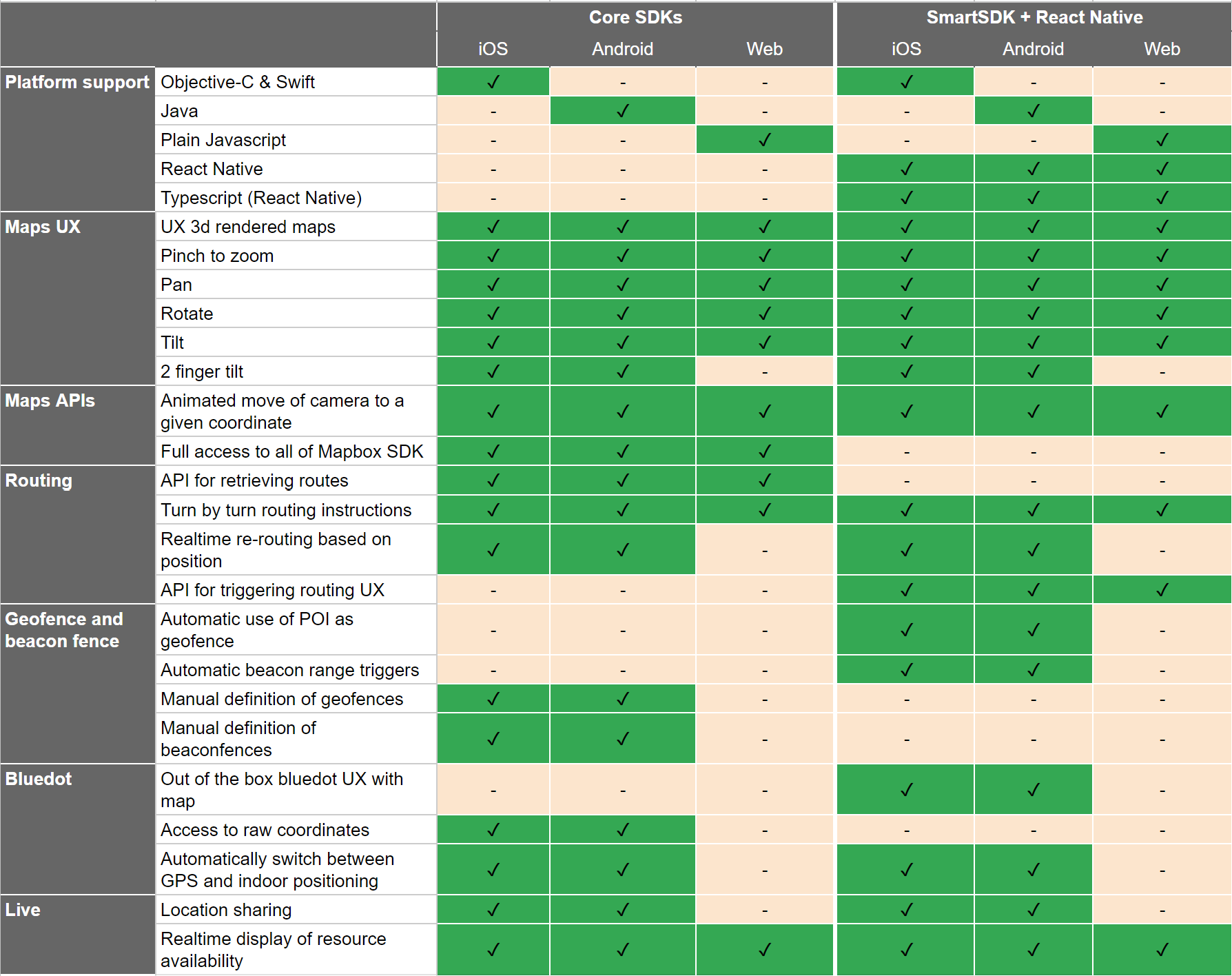Click the Core SDKs iOS checkmark for Objective-C & Swift
Image resolution: width=1232 pixels, height=976 pixels.
pyautogui.click(x=493, y=82)
